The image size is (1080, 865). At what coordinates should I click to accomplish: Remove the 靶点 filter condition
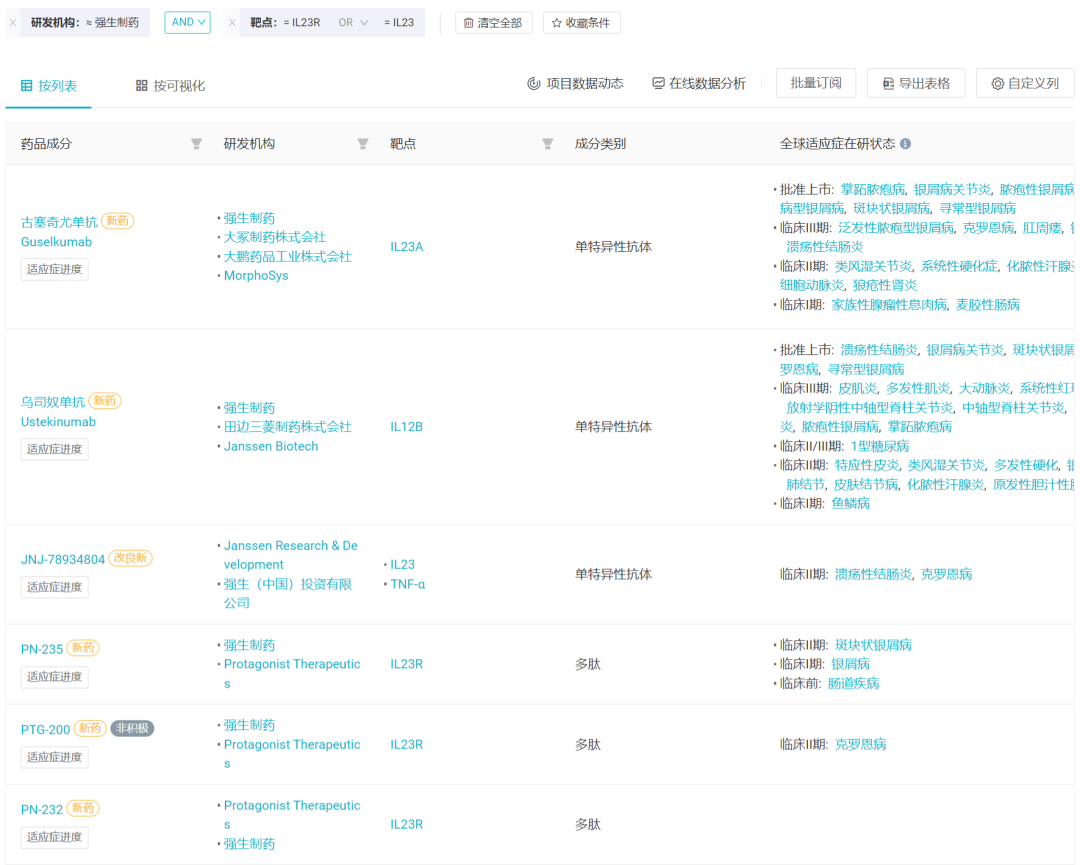pyautogui.click(x=233, y=22)
